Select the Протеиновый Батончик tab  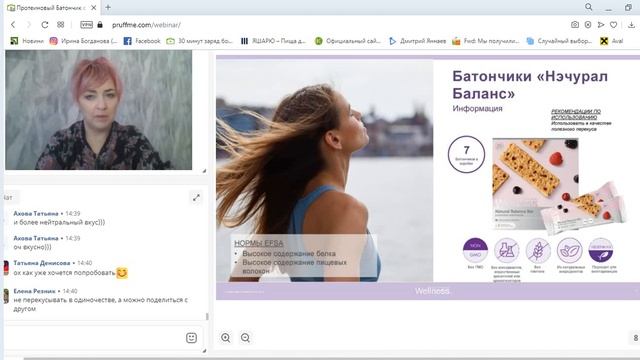tap(52, 7)
